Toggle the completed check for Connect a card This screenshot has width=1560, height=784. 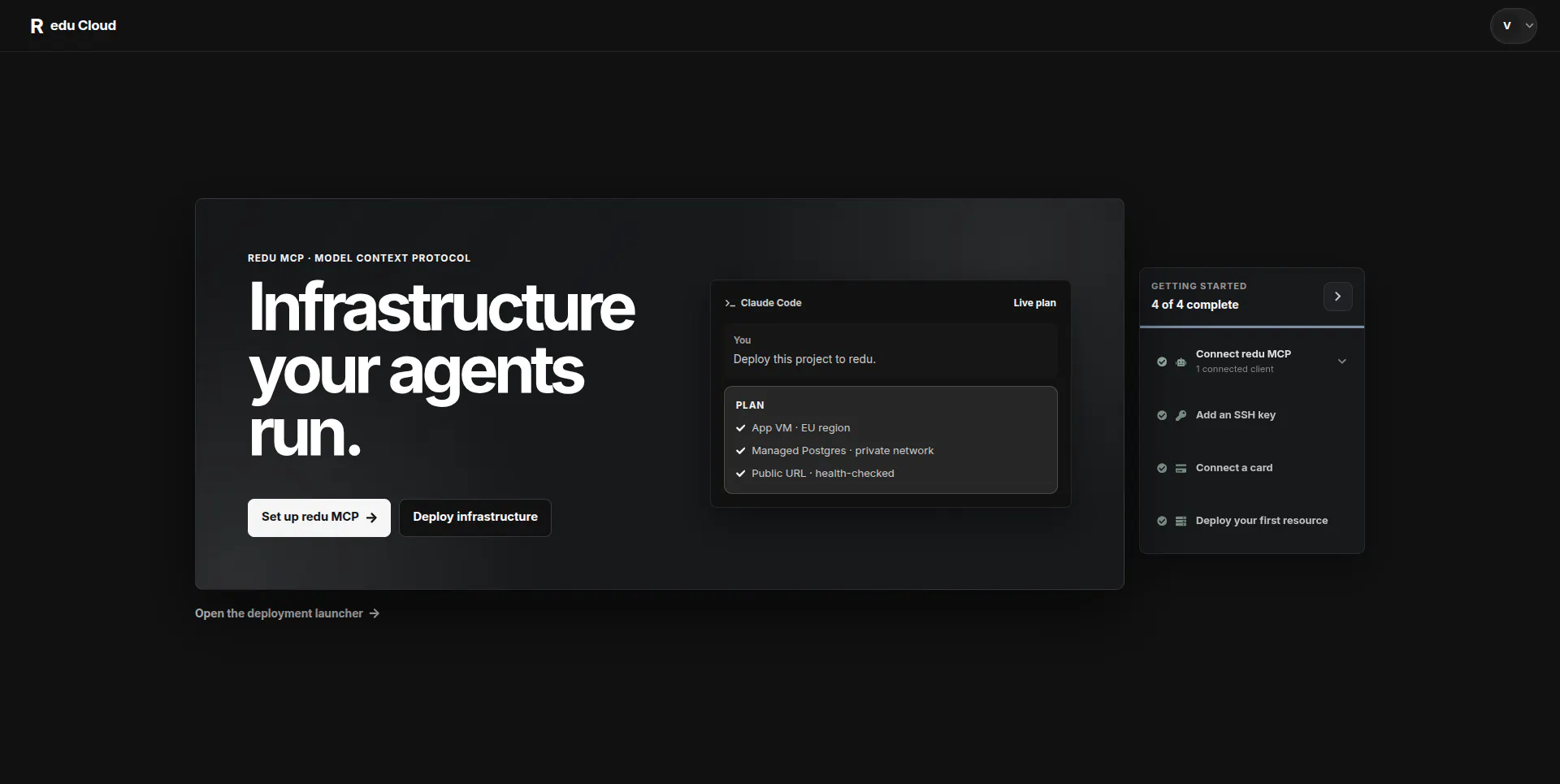(x=1162, y=468)
